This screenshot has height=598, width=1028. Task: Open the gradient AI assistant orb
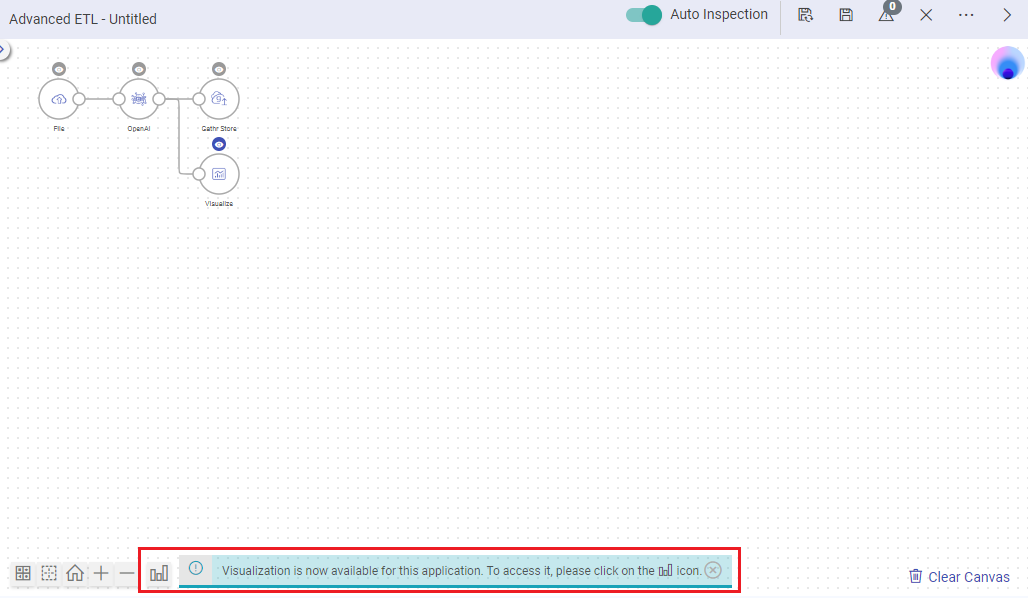coord(1007,63)
